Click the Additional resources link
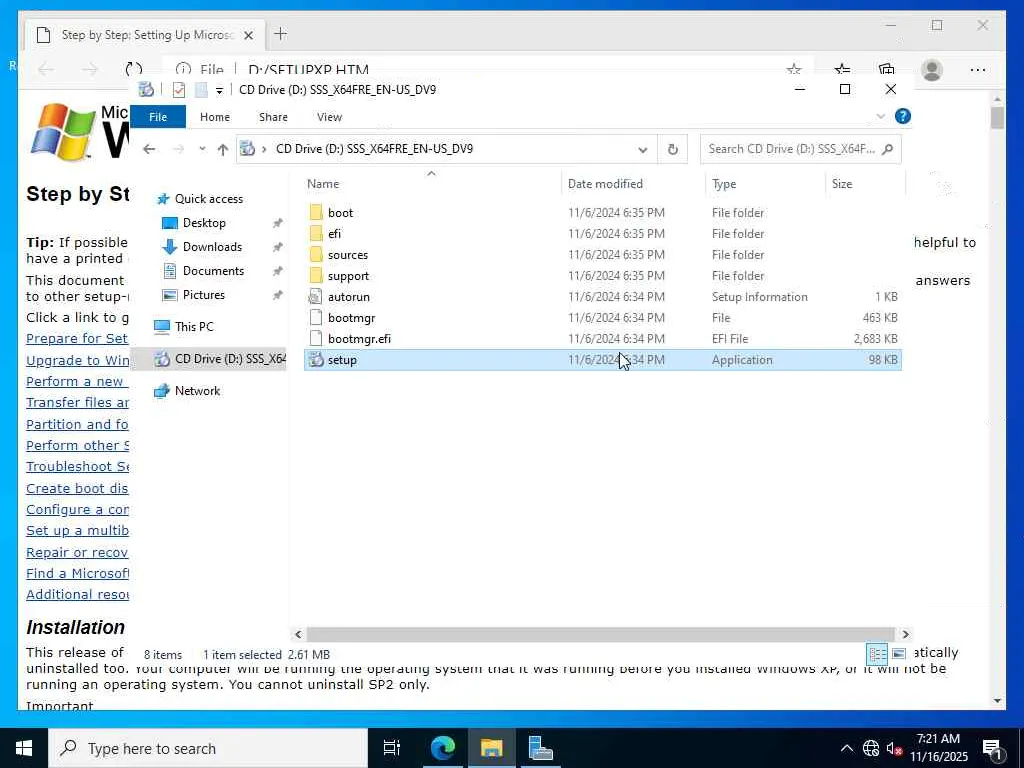This screenshot has width=1024, height=768. pyautogui.click(x=77, y=594)
